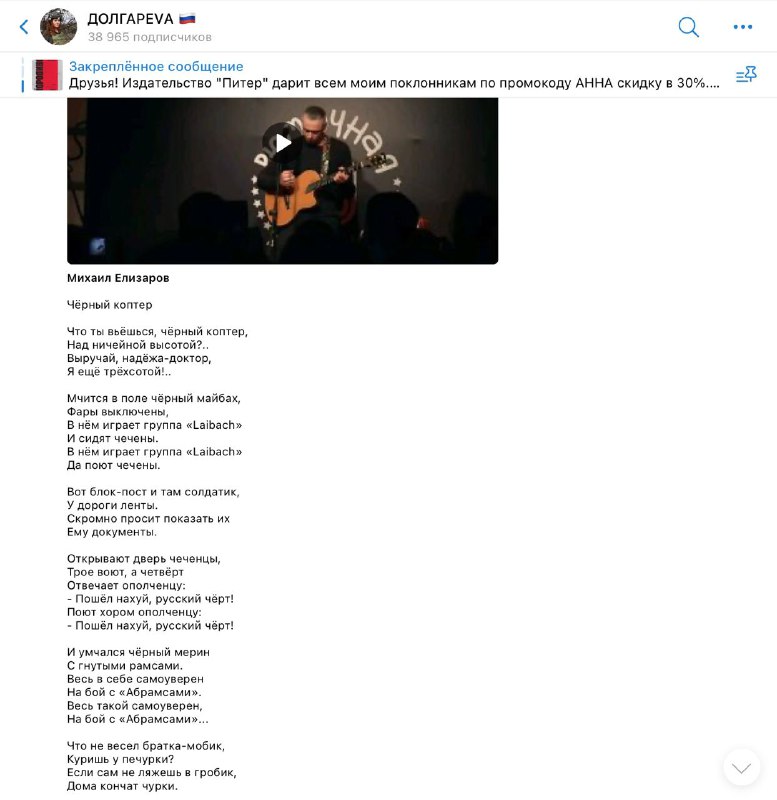Image resolution: width=777 pixels, height=800 pixels.
Task: Click the small icon in video bottom-left corner
Action: click(x=97, y=245)
